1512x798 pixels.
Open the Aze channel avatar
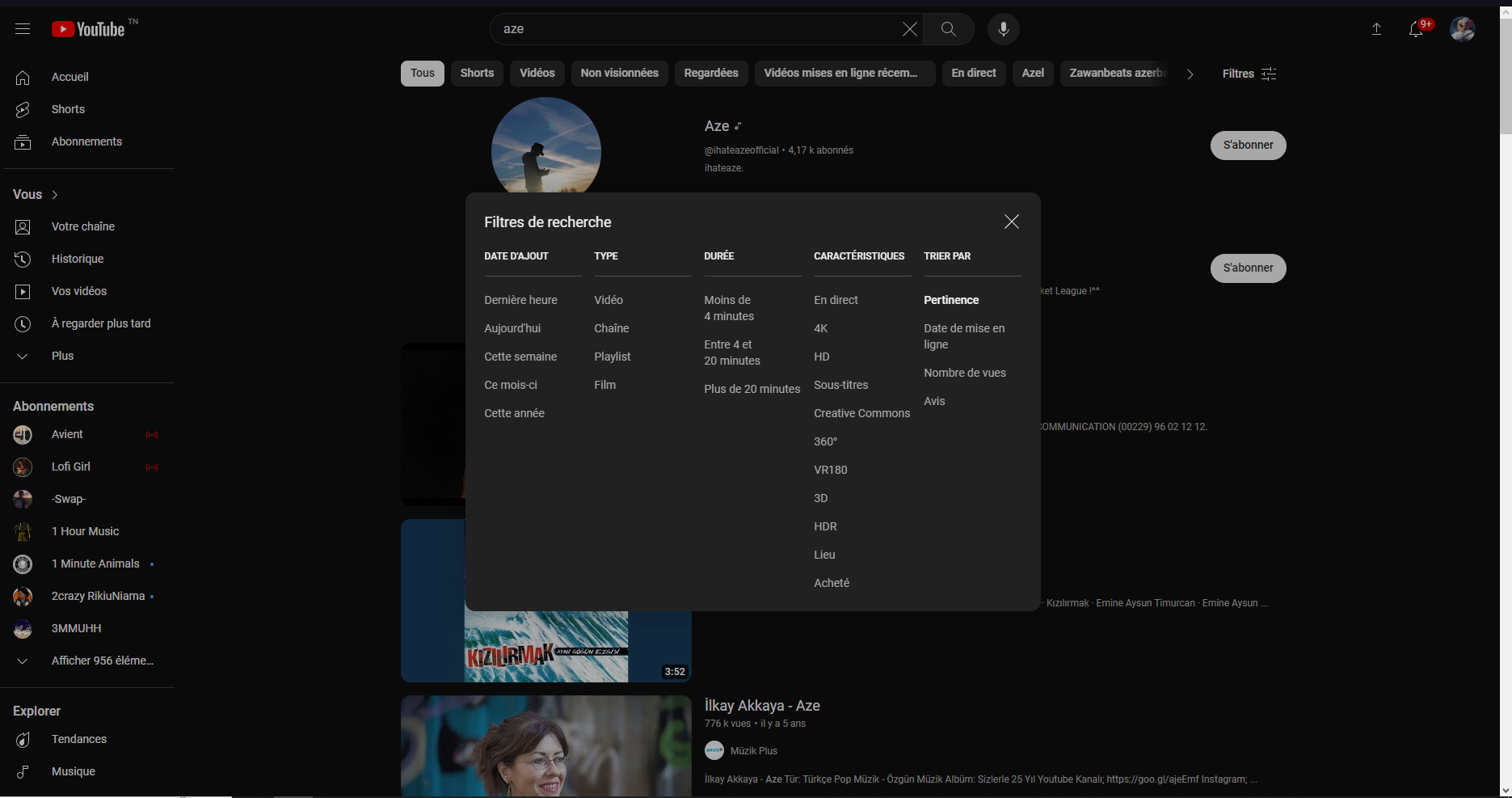[546, 146]
